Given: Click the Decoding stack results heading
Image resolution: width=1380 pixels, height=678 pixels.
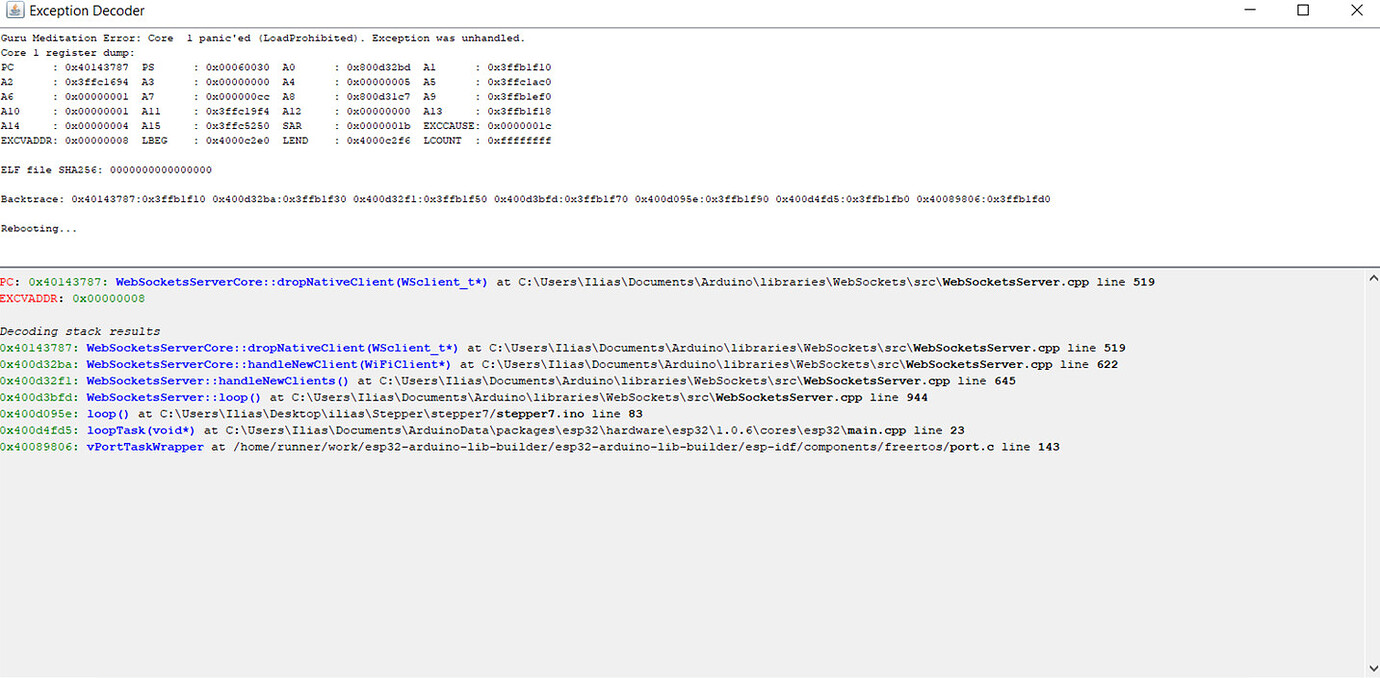Looking at the screenshot, I should click(x=78, y=330).
